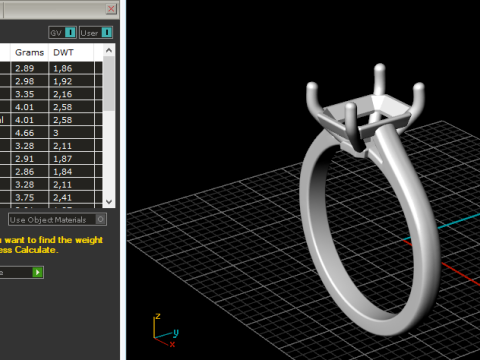This screenshot has width=480, height=360.
Task: Select the Grams cell 2.98
Action: (x=30, y=81)
